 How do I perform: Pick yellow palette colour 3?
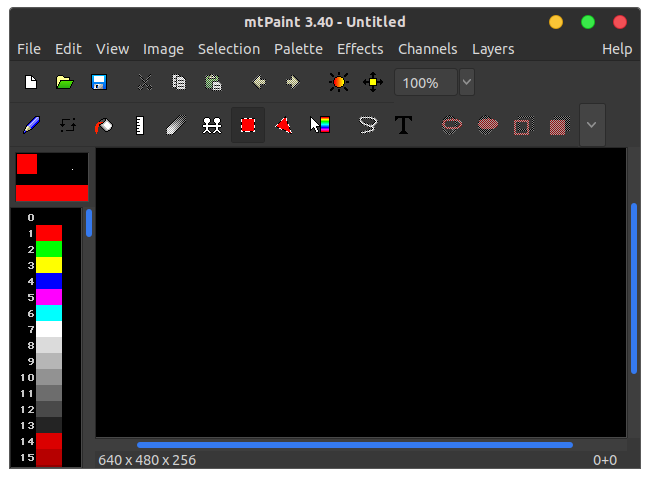(x=49, y=265)
